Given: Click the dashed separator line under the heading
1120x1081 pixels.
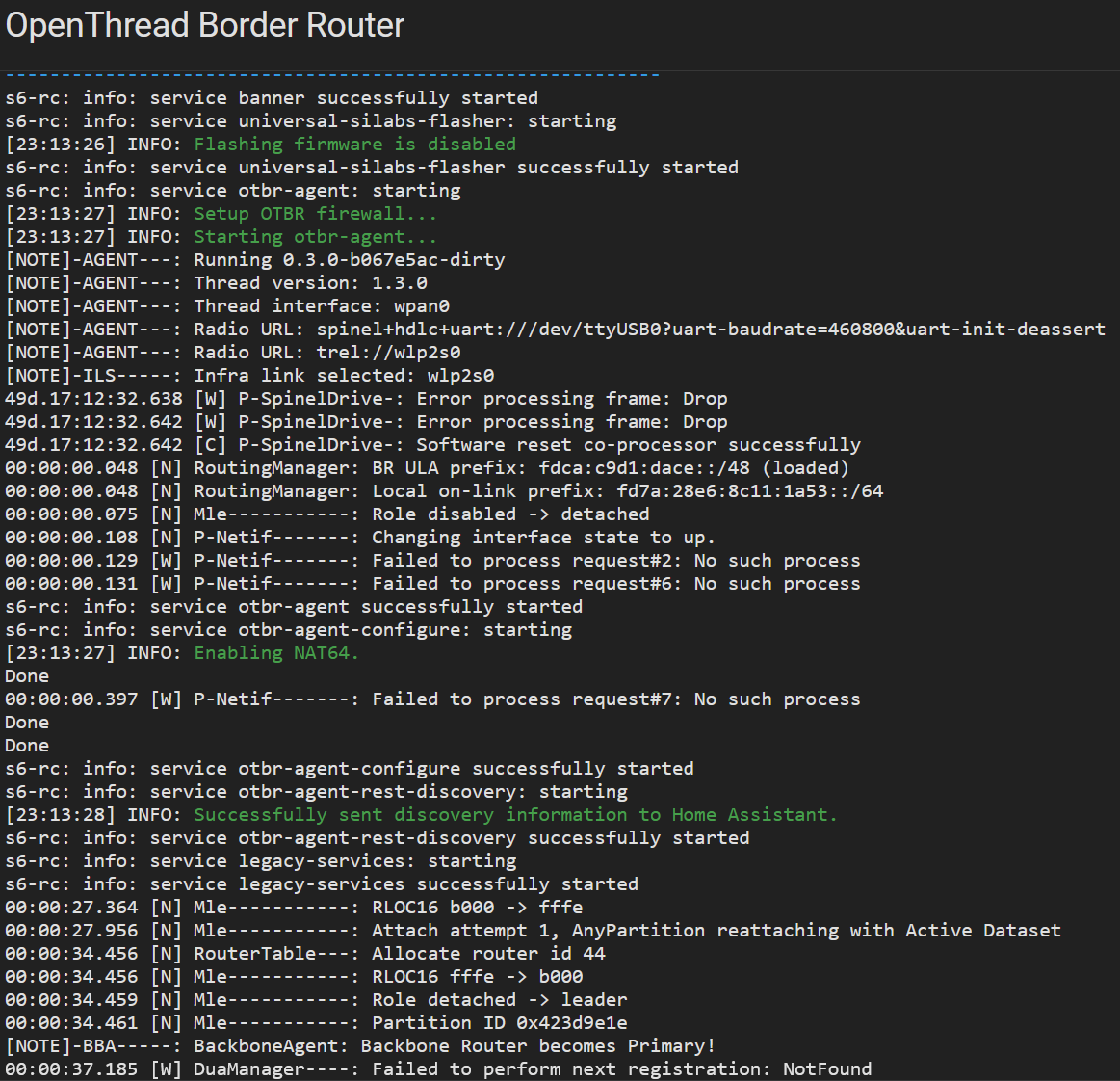Looking at the screenshot, I should (332, 74).
